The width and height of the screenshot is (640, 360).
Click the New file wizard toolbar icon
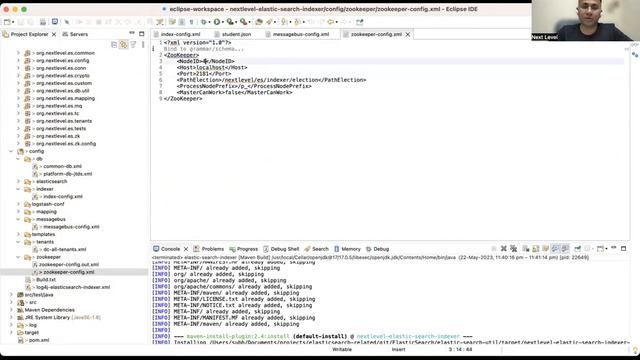click(7, 22)
